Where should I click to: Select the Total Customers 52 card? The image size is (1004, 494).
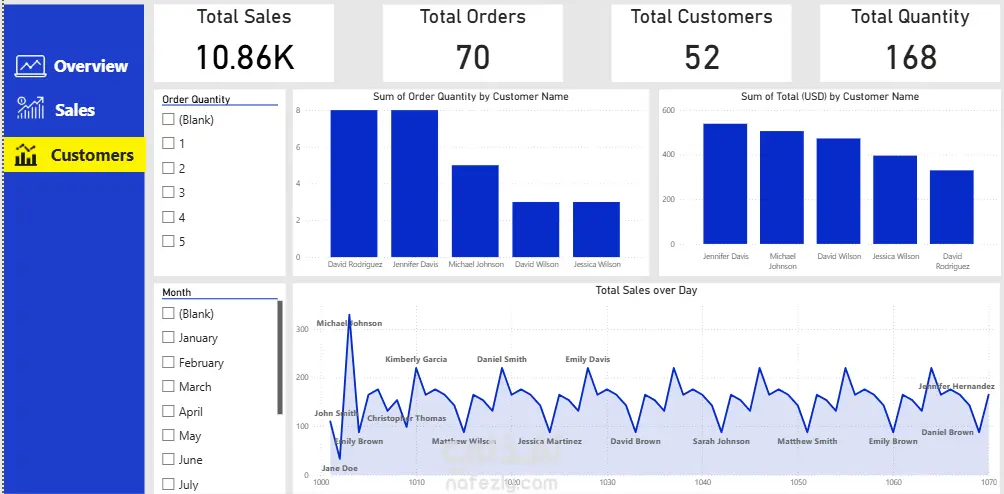702,43
